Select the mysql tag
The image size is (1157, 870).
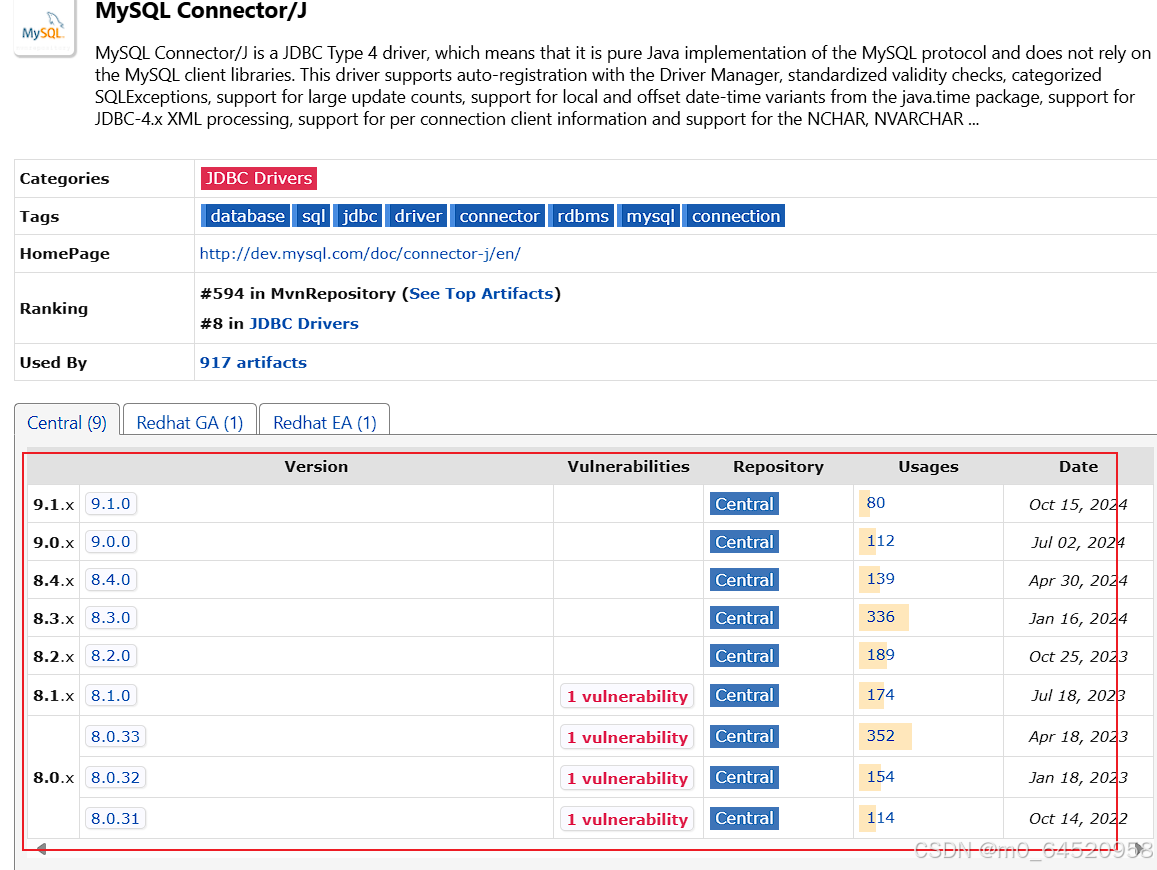[x=649, y=216]
